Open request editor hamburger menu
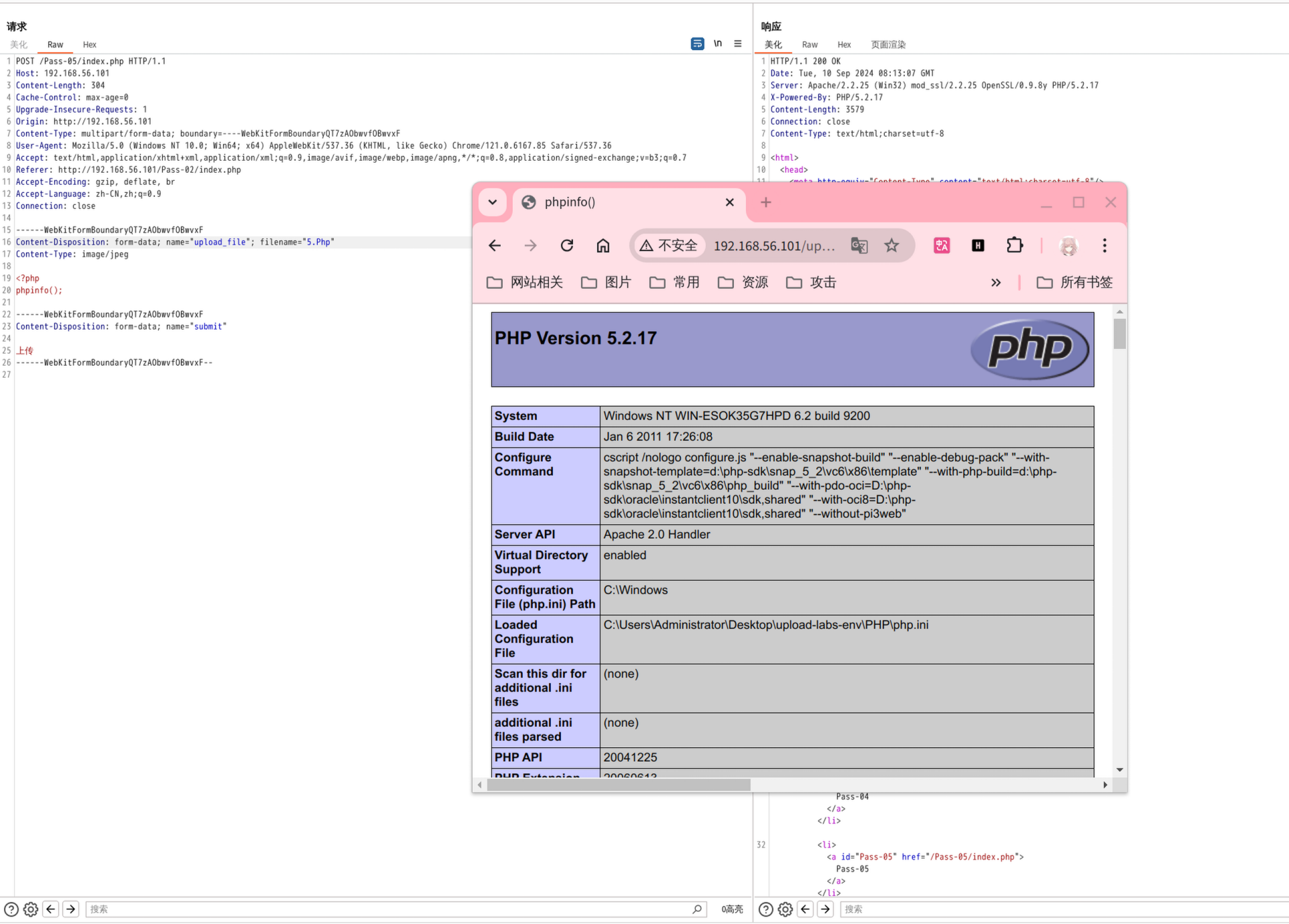Screen dimensions: 1289x924 click(738, 44)
